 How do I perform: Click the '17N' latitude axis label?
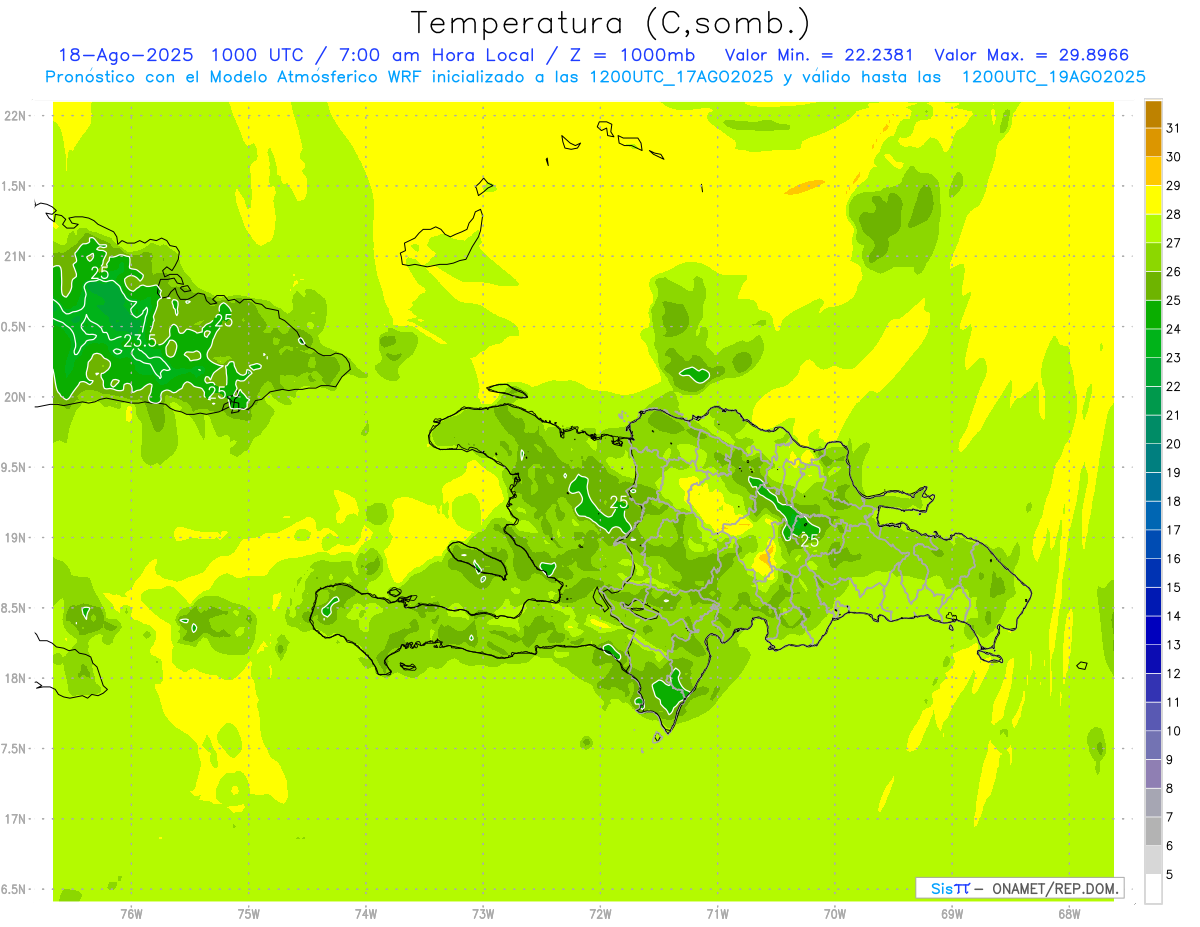point(15,819)
